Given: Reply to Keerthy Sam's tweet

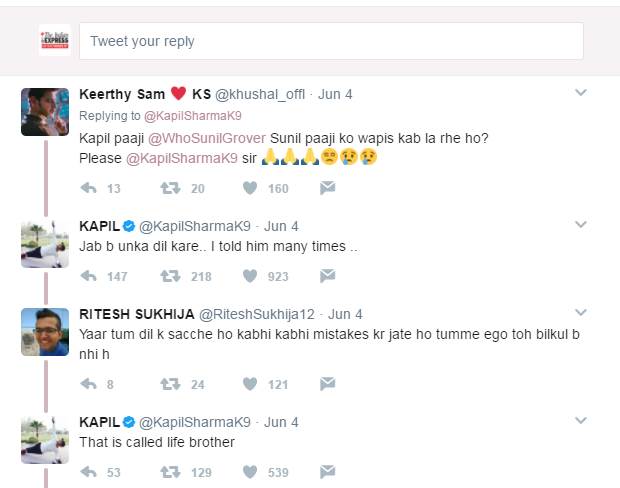Looking at the screenshot, I should tap(88, 188).
